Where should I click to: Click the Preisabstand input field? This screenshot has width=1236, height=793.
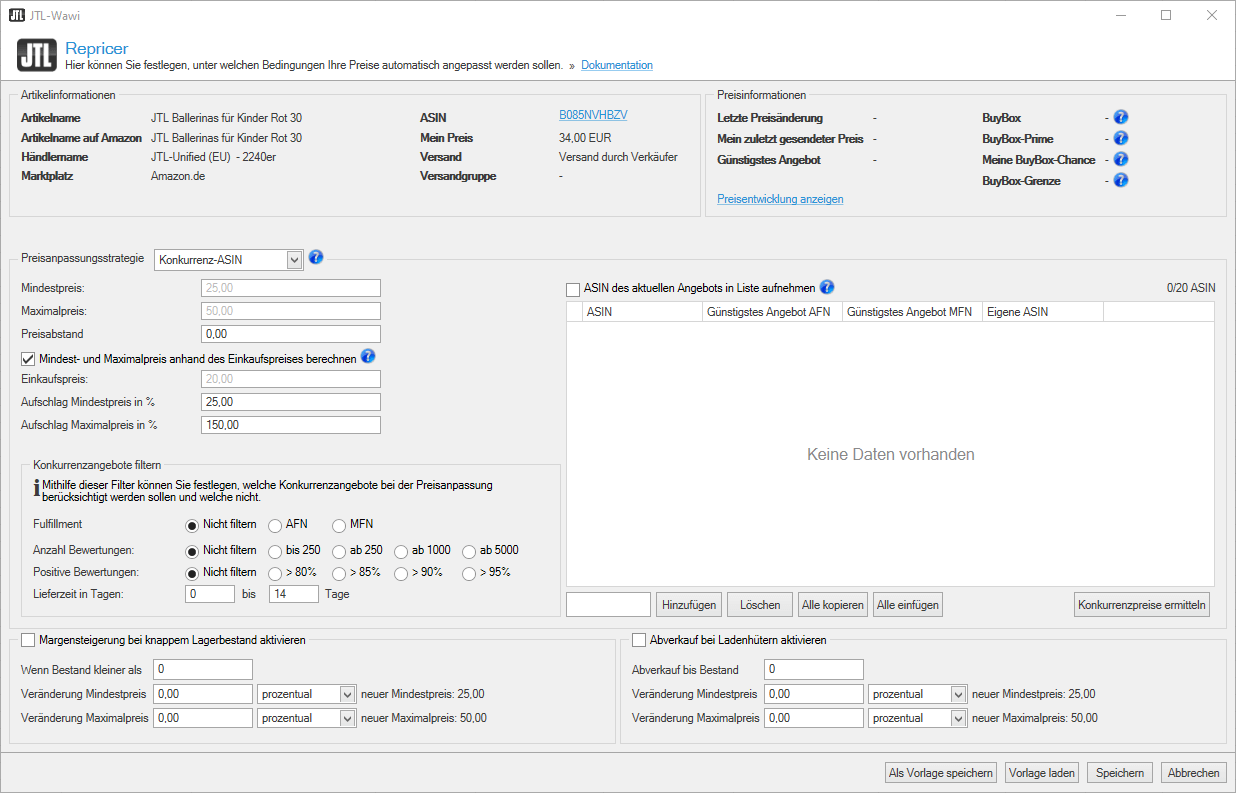click(291, 334)
